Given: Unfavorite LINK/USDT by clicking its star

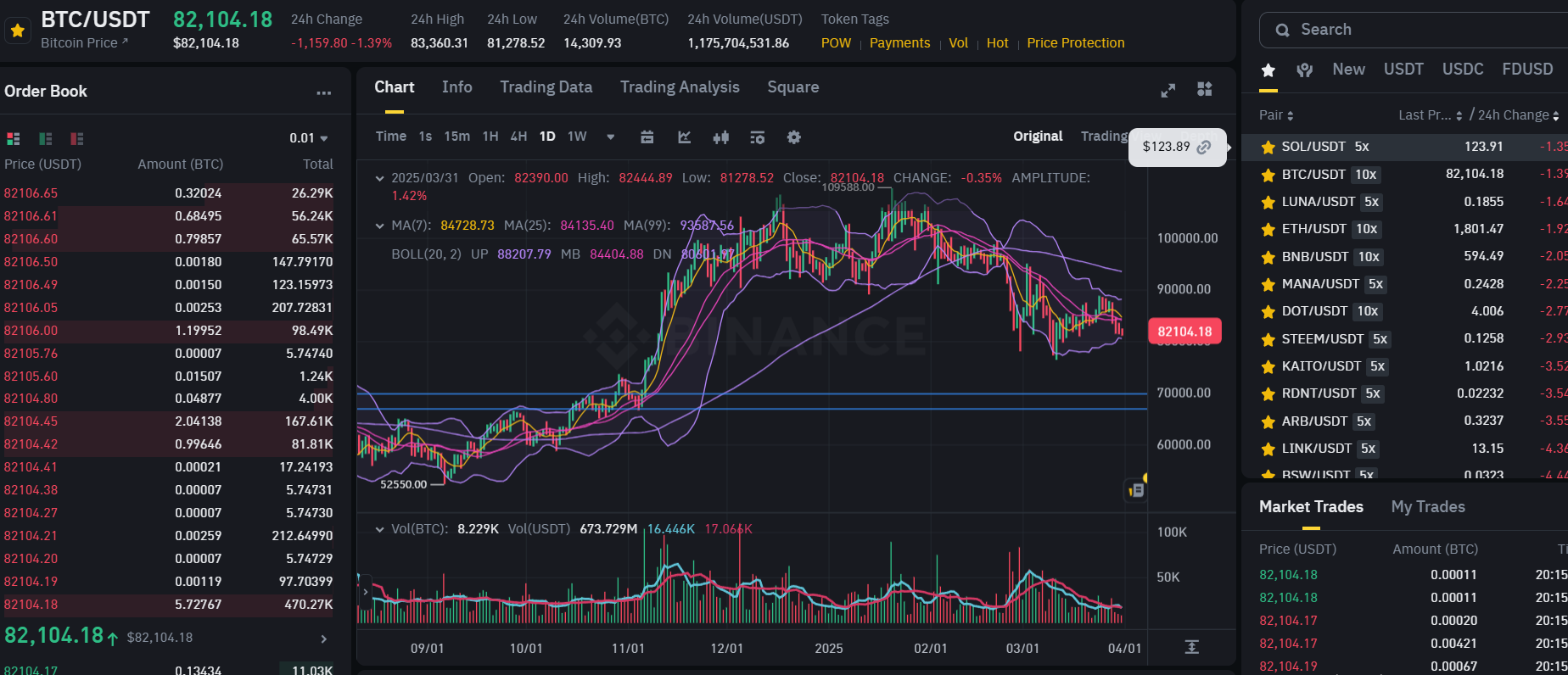Looking at the screenshot, I should pyautogui.click(x=1268, y=449).
